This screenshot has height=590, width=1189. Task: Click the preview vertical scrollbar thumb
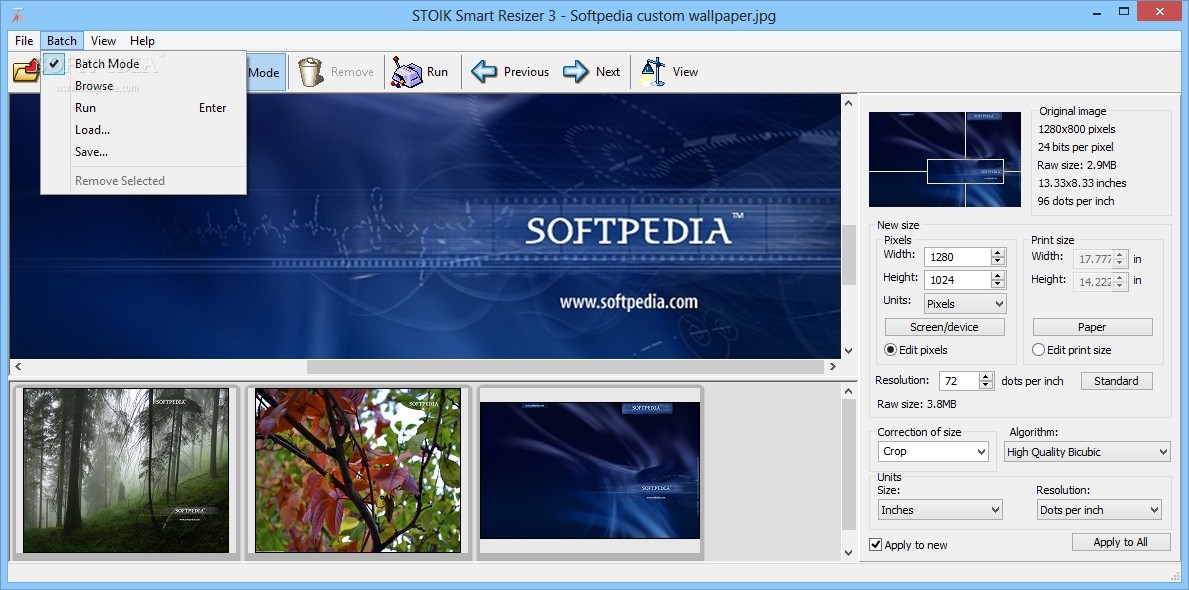click(849, 254)
